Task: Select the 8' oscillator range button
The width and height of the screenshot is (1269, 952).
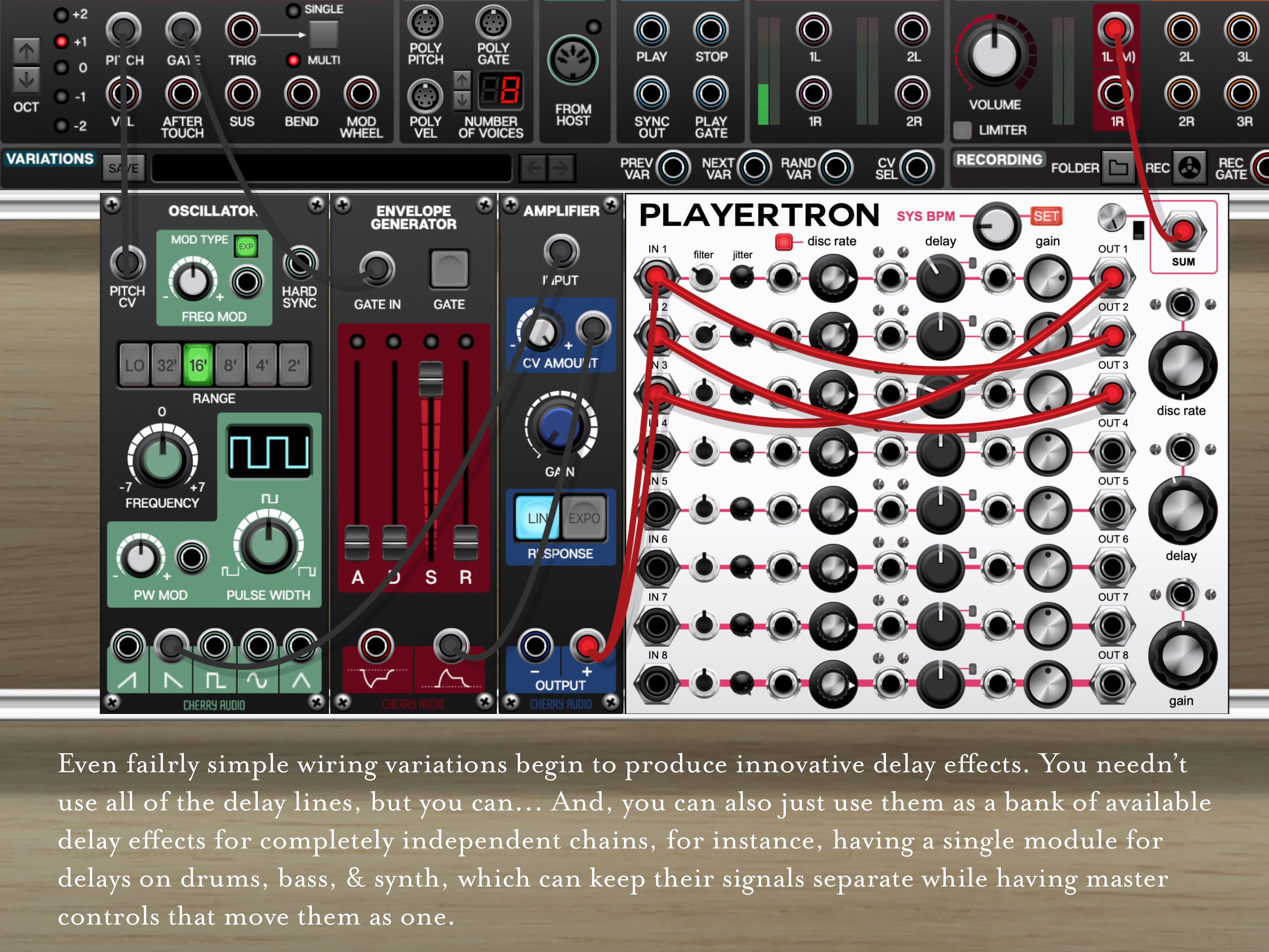Action: [x=230, y=365]
